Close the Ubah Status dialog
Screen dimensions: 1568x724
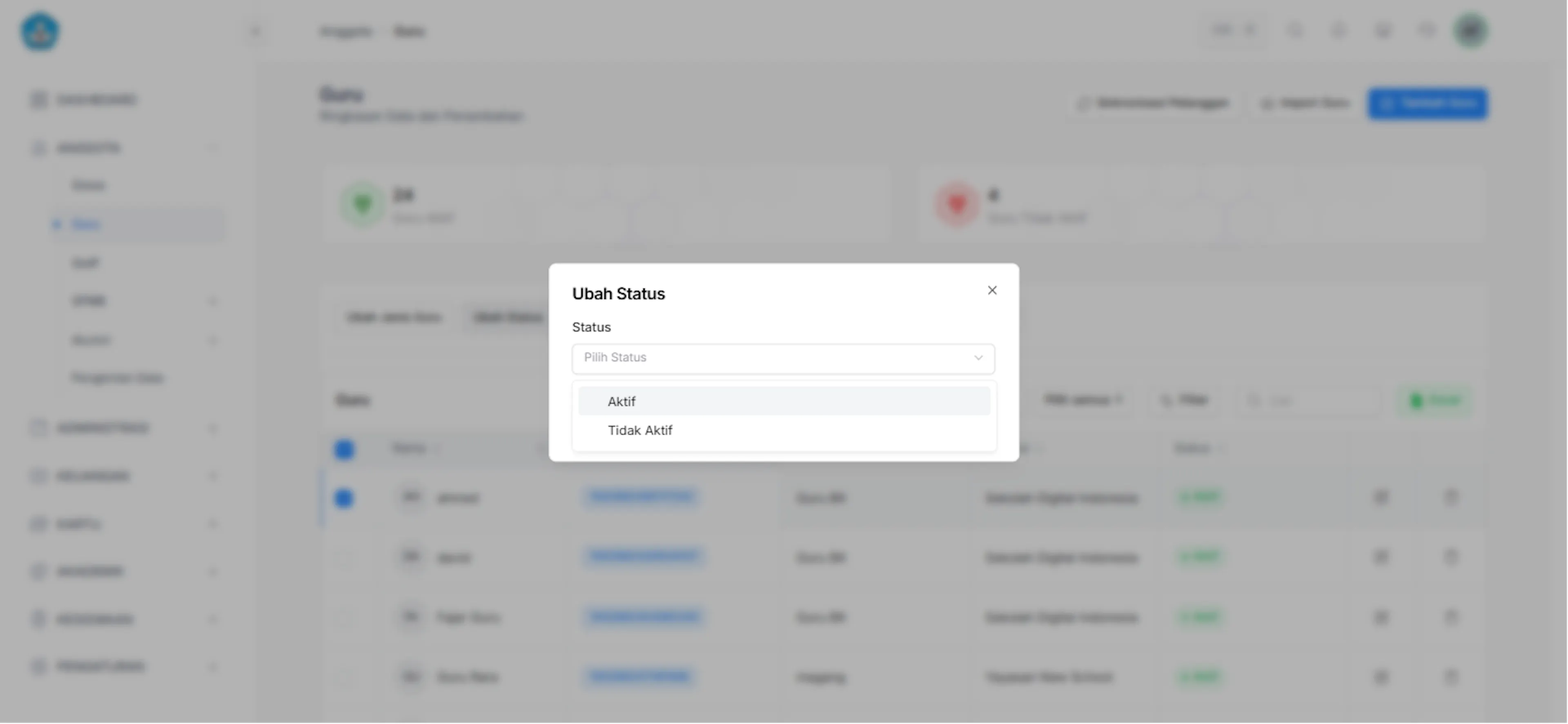tap(992, 290)
